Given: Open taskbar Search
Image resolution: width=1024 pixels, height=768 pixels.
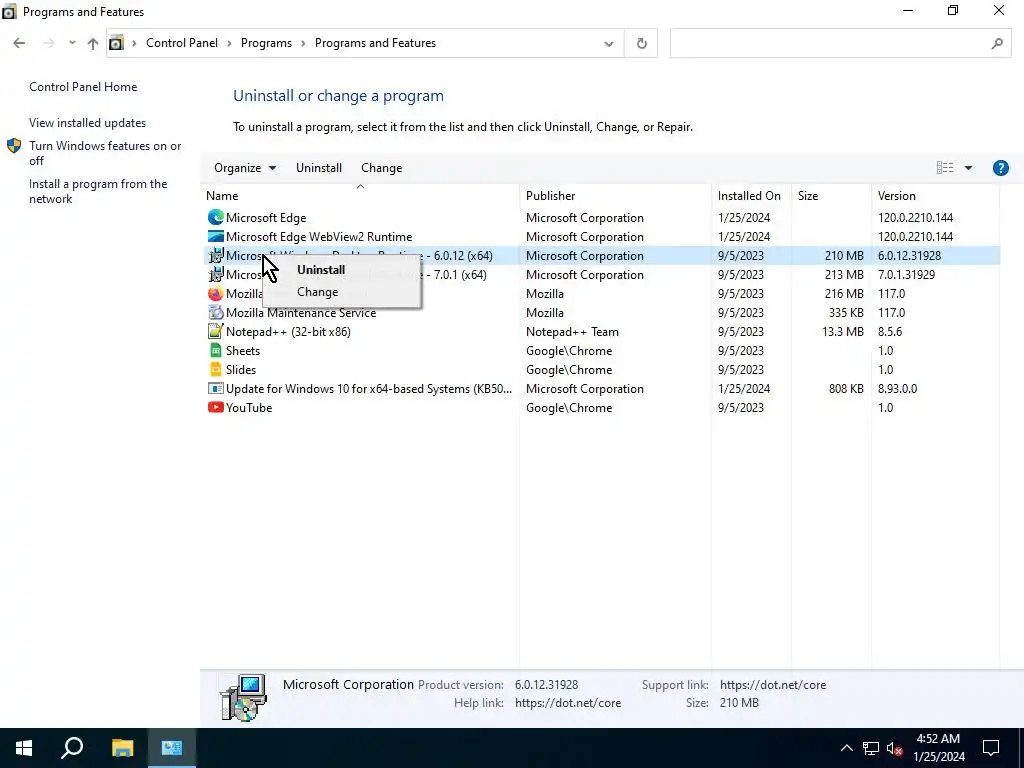Looking at the screenshot, I should coord(72,748).
